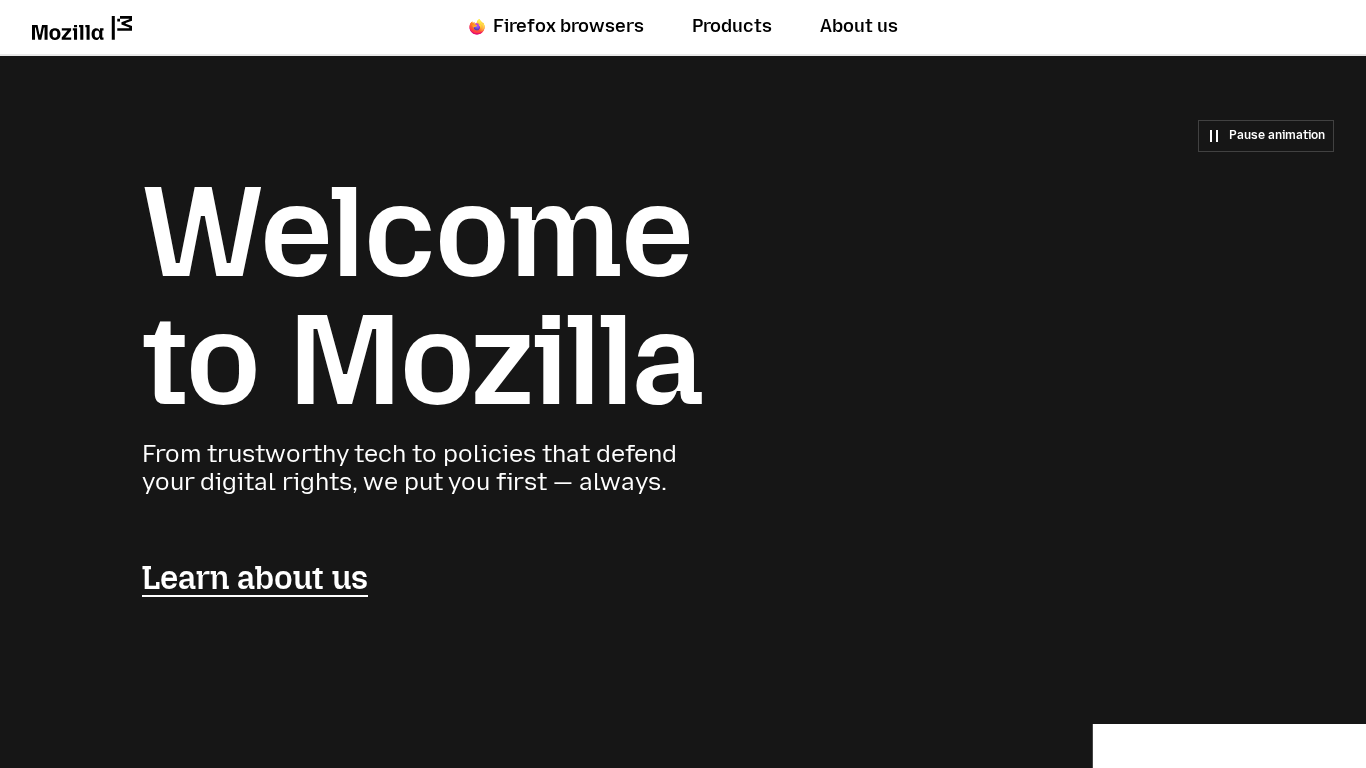
Task: Follow the Learn about us link
Action: click(x=255, y=577)
